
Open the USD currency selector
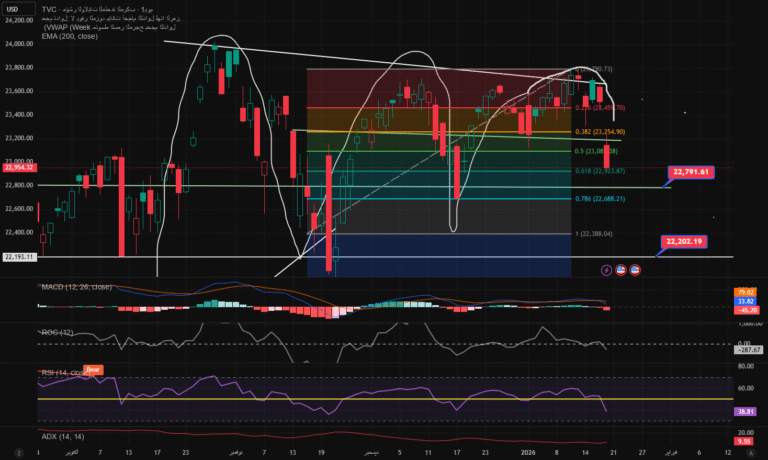pyautogui.click(x=13, y=9)
